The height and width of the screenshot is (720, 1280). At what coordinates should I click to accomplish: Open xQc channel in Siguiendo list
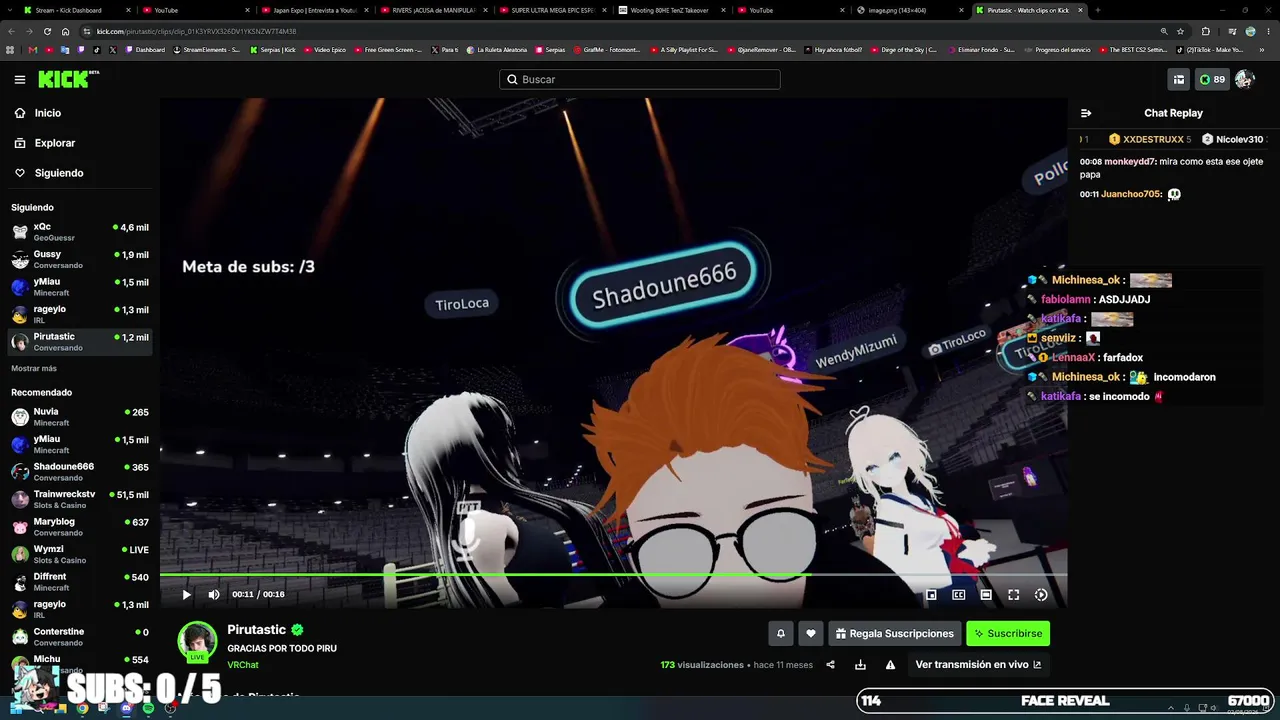point(80,232)
